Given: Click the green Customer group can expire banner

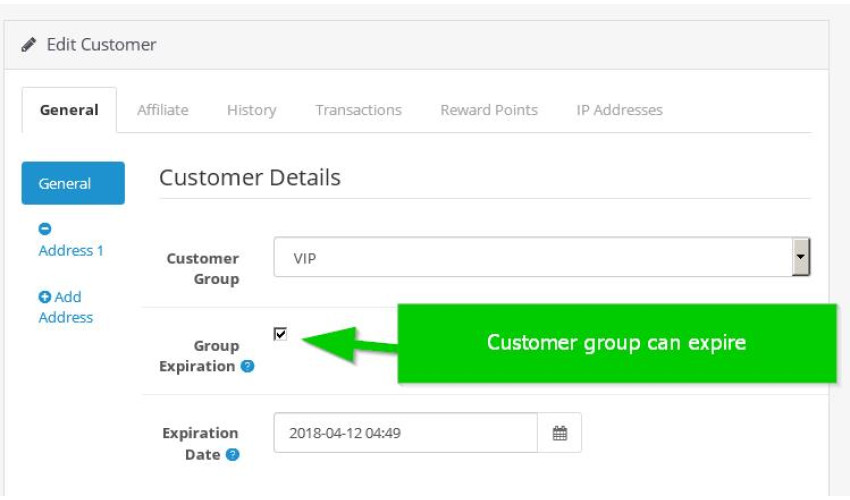Looking at the screenshot, I should point(617,343).
